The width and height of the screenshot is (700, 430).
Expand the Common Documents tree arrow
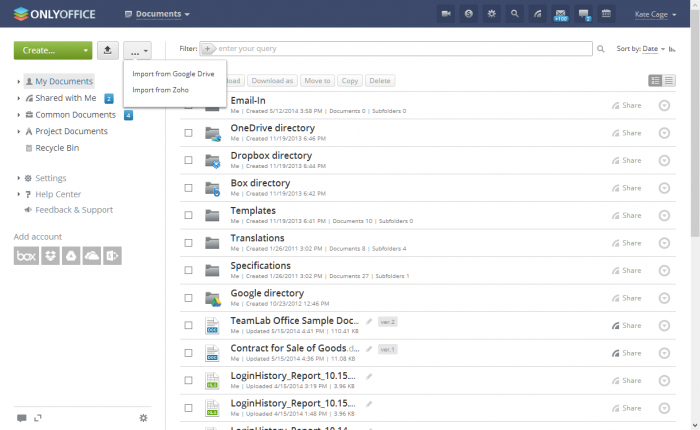pyautogui.click(x=18, y=115)
